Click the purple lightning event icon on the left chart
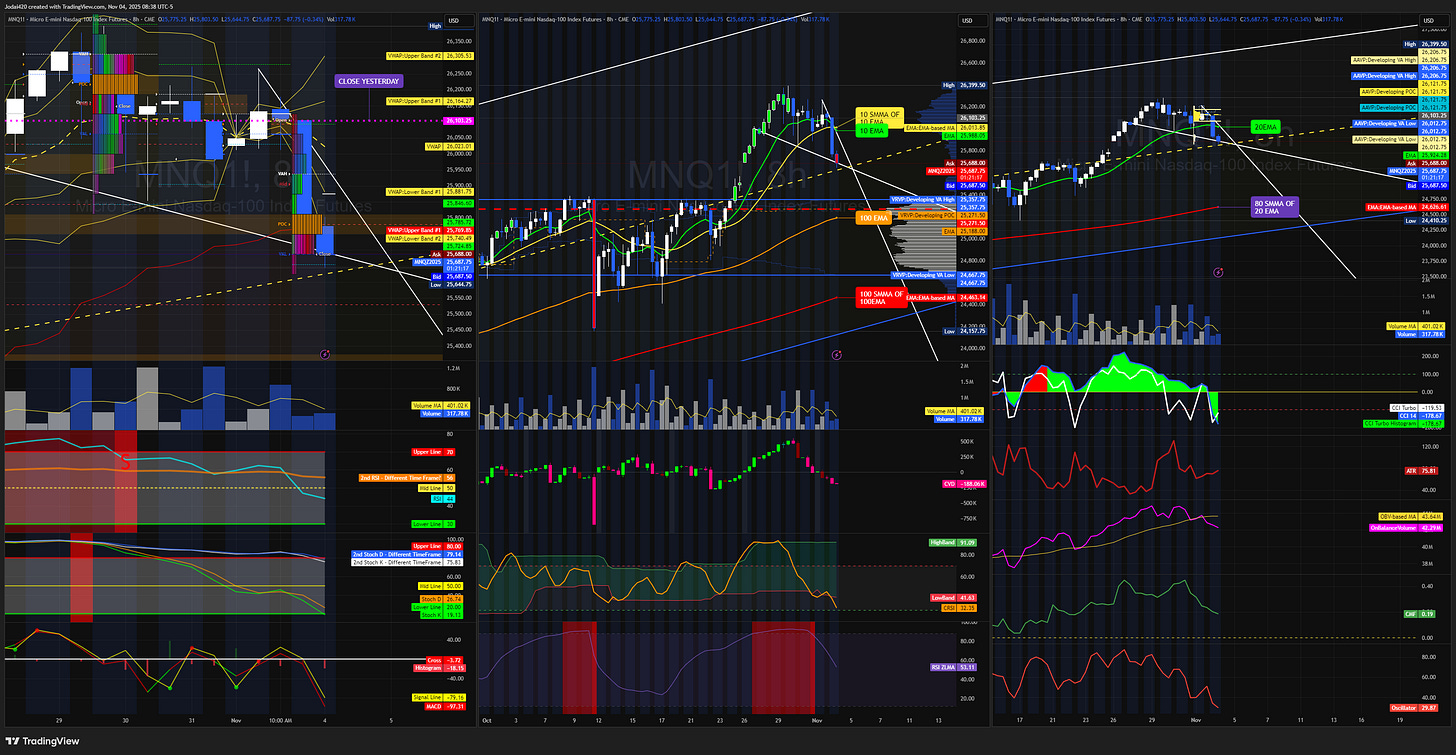This screenshot has height=755, width=1456. 324,353
